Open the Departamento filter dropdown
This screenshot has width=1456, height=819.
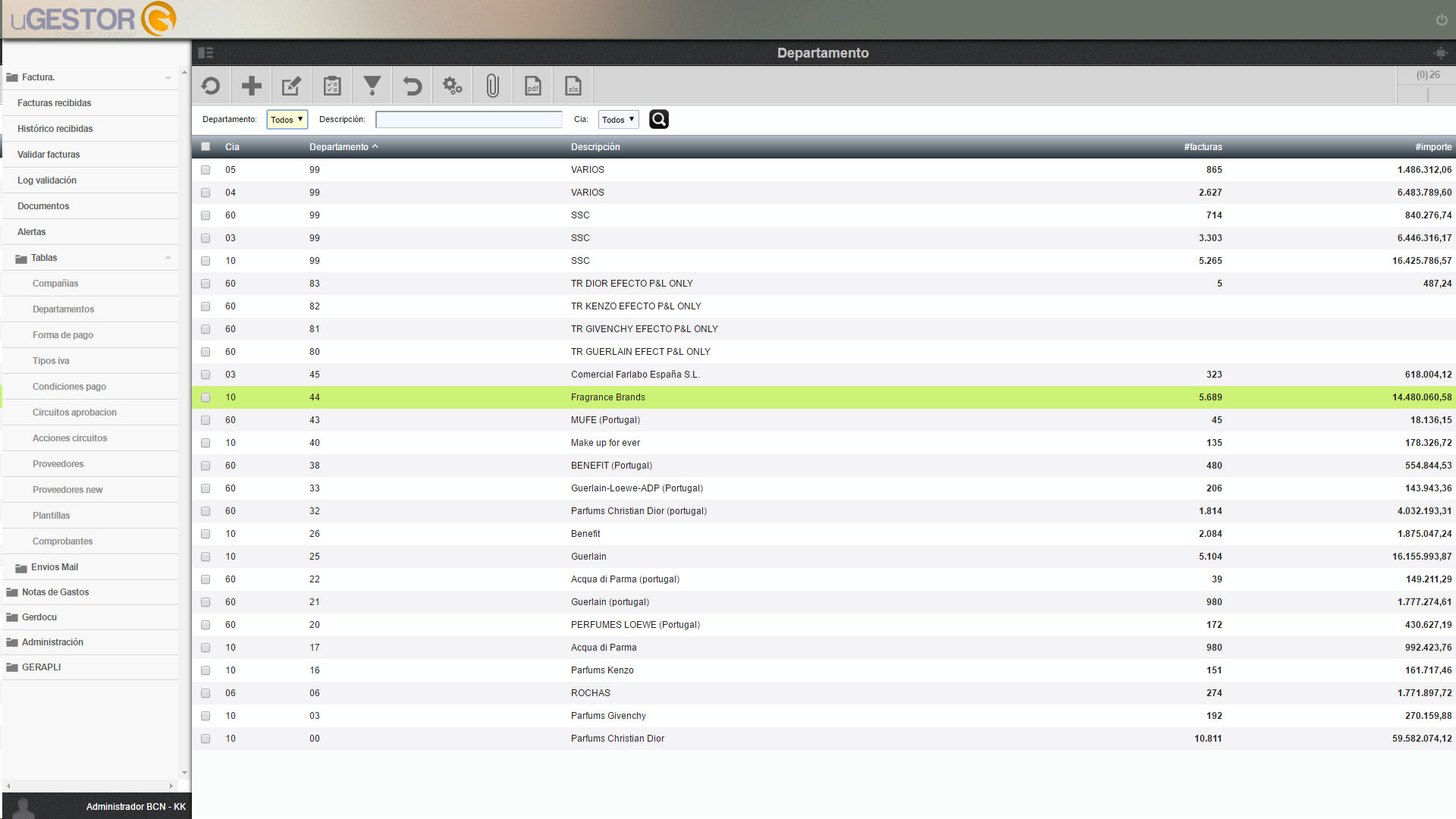tap(287, 120)
